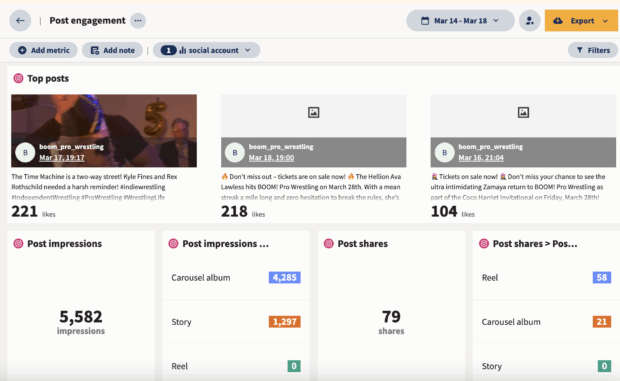Click the Ava Lawless tickets post caption
The height and width of the screenshot is (381, 620).
[311, 187]
